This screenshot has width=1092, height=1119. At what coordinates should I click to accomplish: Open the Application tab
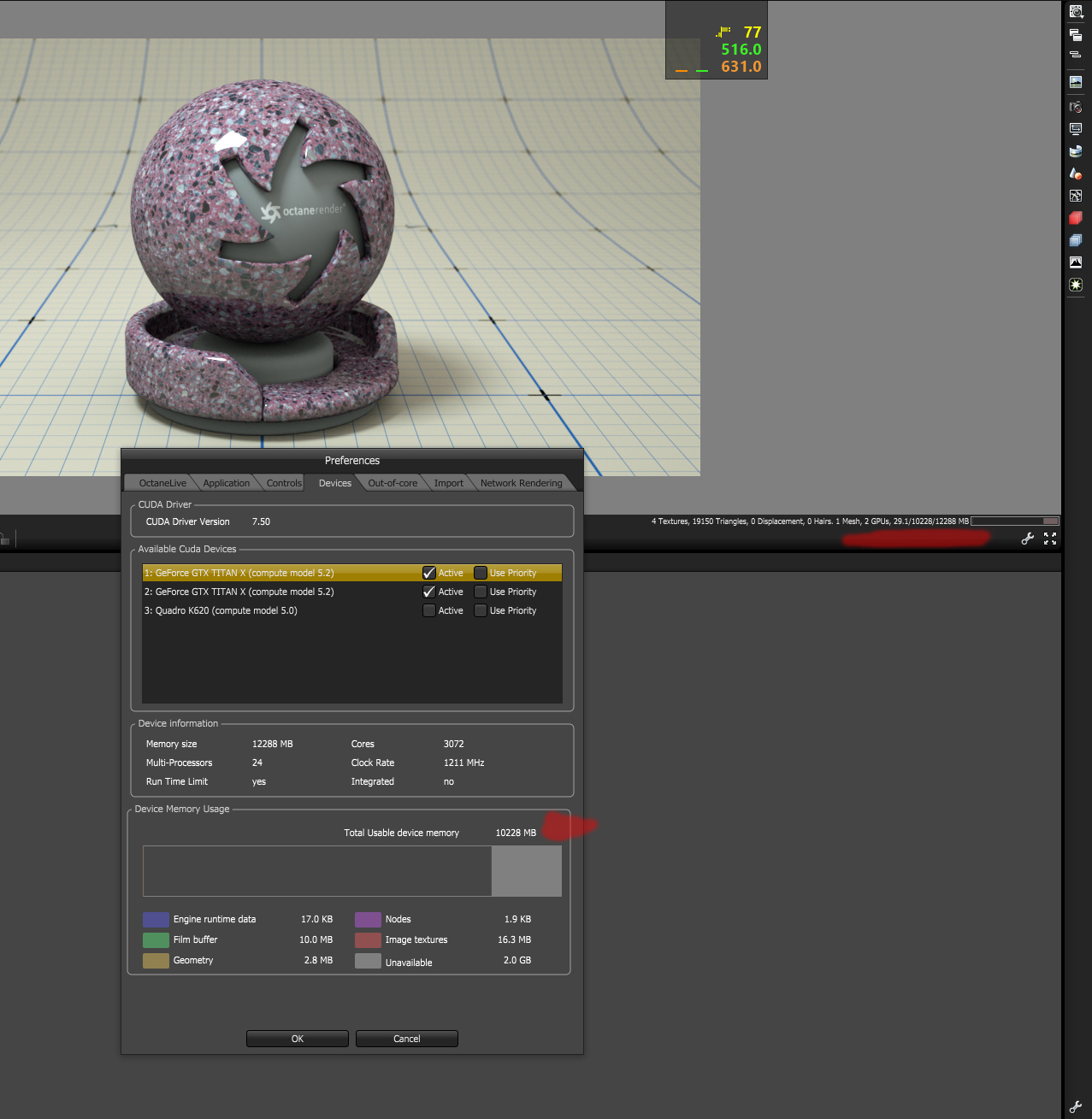(x=227, y=483)
